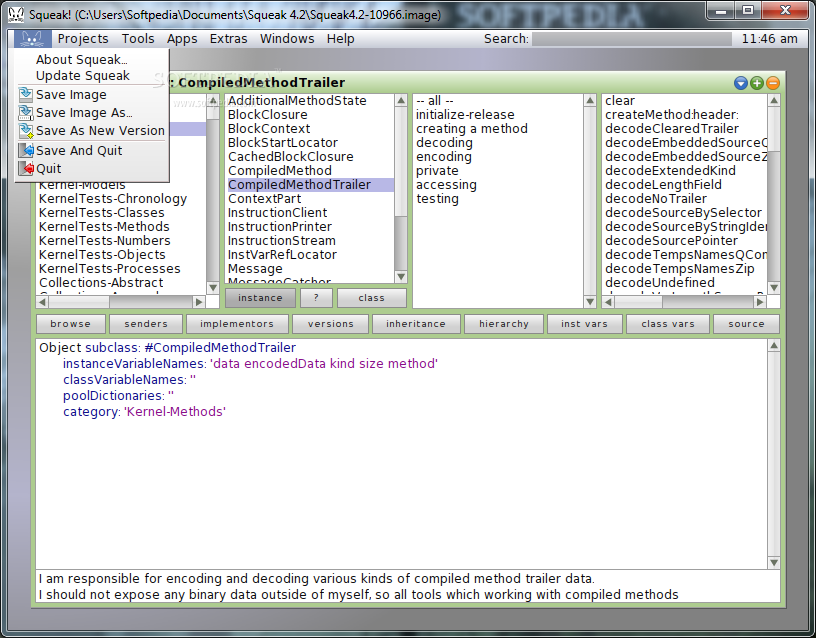Click right arrow of category list horizontal scrollbar
Image resolution: width=816 pixels, height=638 pixels.
click(199, 302)
